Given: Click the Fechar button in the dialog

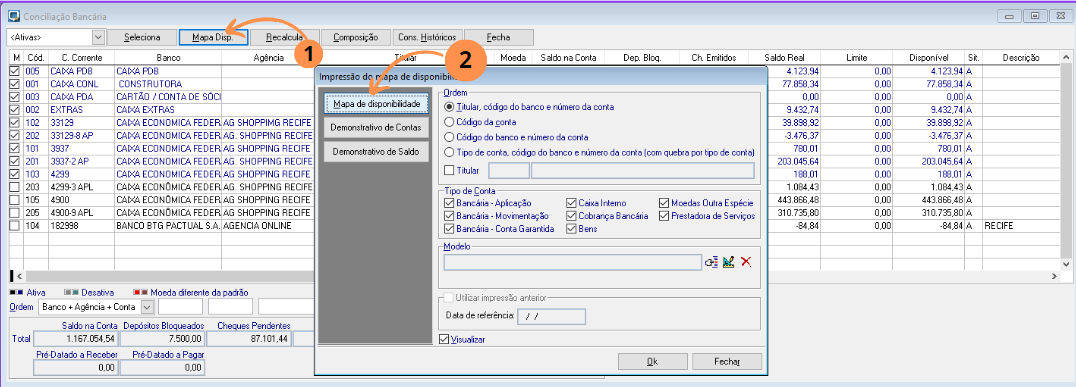Looking at the screenshot, I should click(x=727, y=362).
